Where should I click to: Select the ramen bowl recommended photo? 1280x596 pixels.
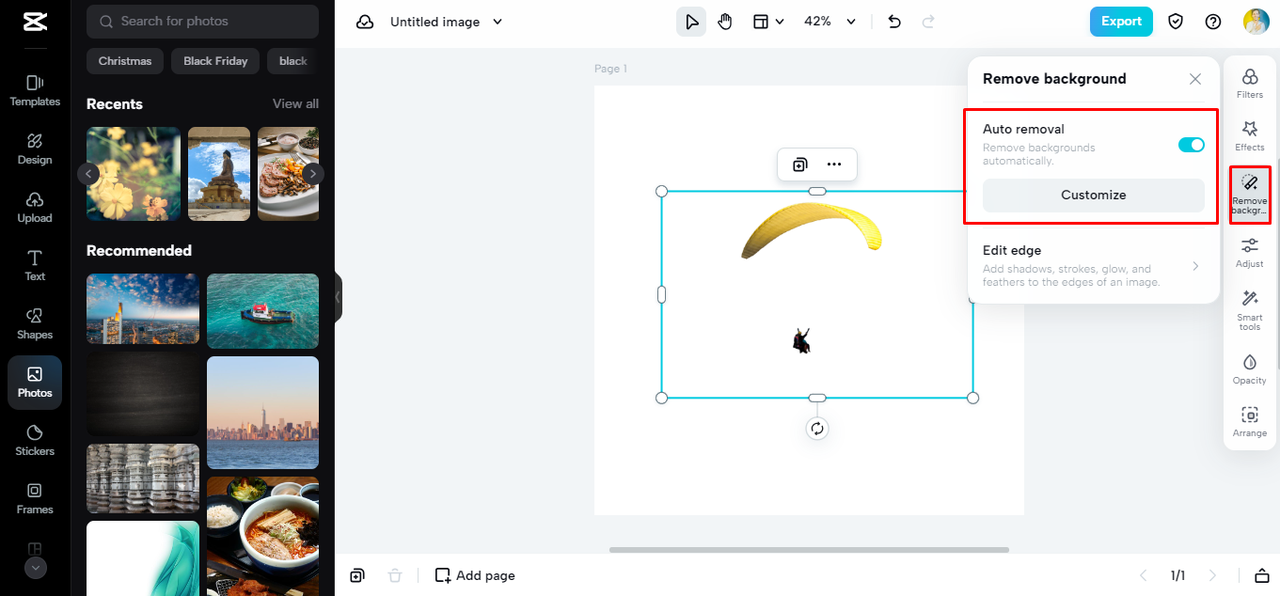(263, 536)
